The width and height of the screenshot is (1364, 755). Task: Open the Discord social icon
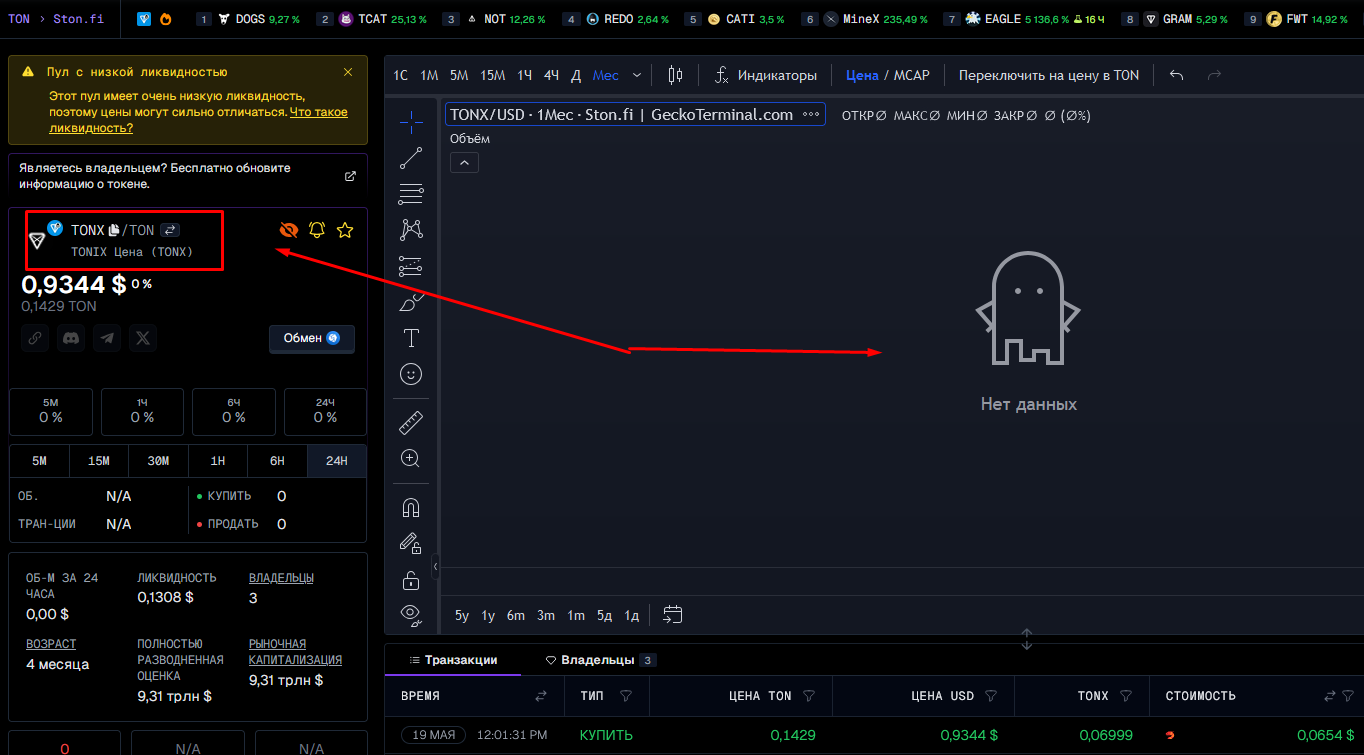pos(71,338)
